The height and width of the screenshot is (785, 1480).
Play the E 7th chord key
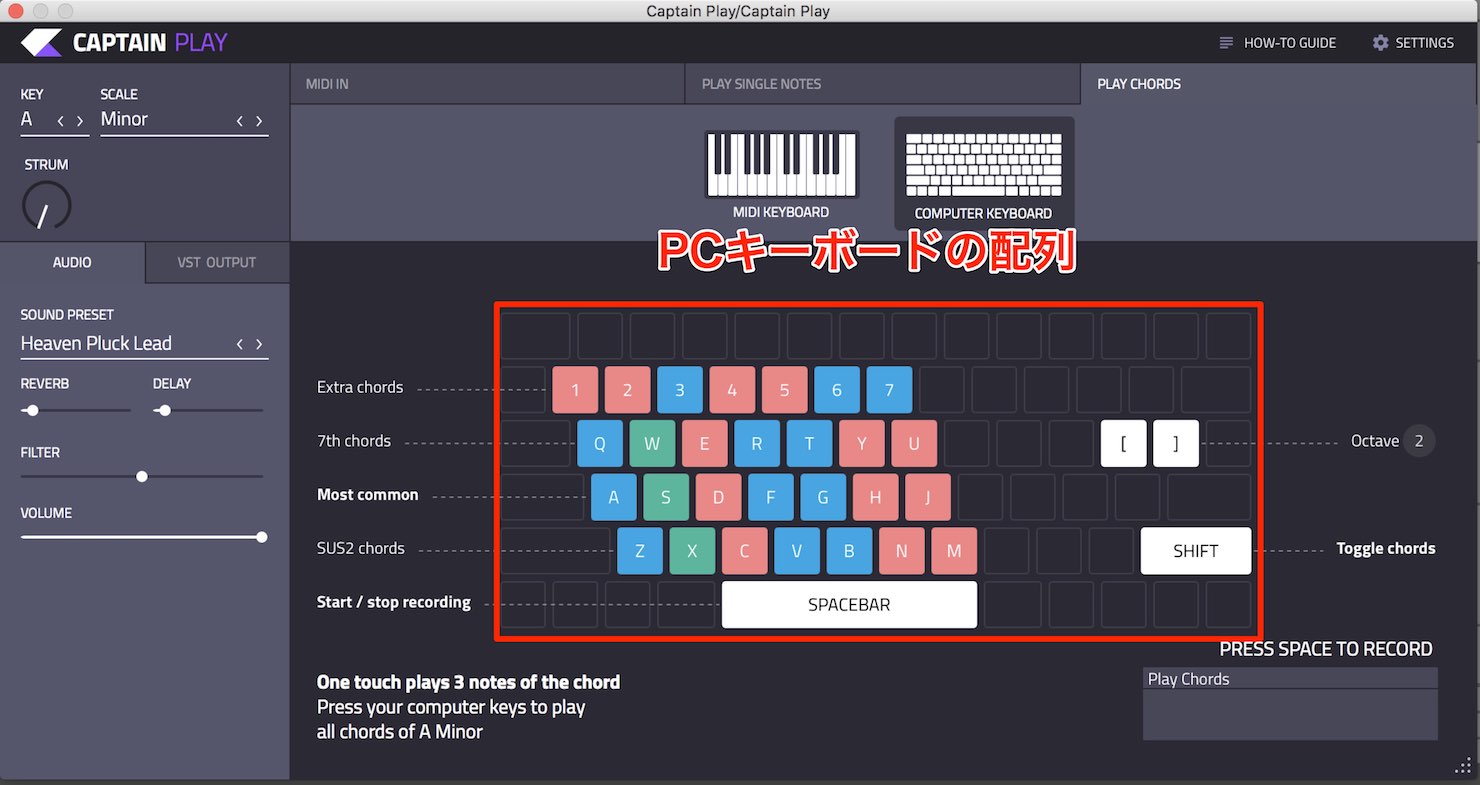coord(705,444)
